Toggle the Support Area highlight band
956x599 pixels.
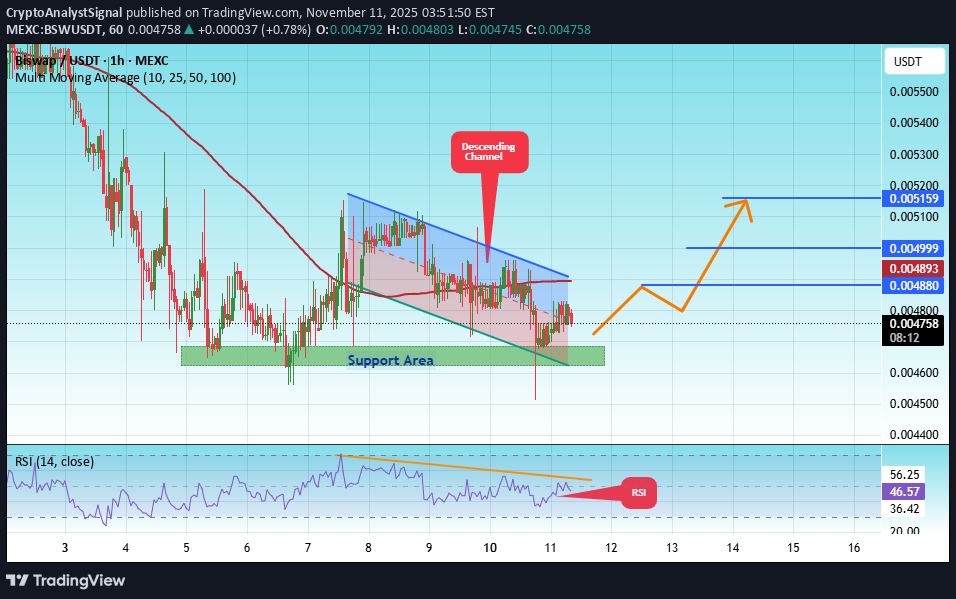click(x=391, y=360)
